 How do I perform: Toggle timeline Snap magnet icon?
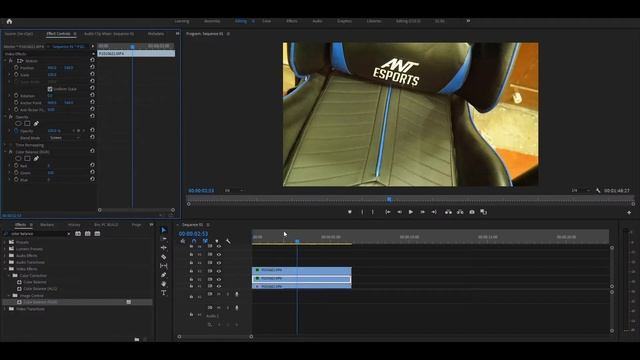click(194, 241)
